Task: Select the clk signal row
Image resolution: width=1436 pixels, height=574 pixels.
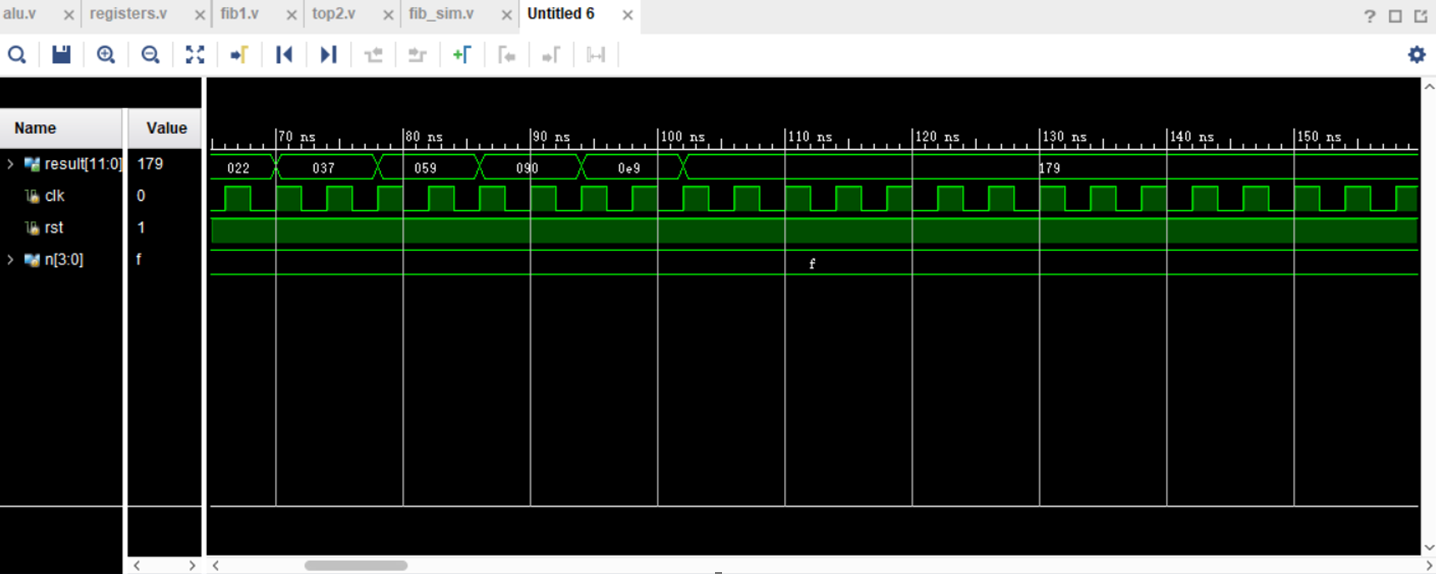Action: click(54, 196)
